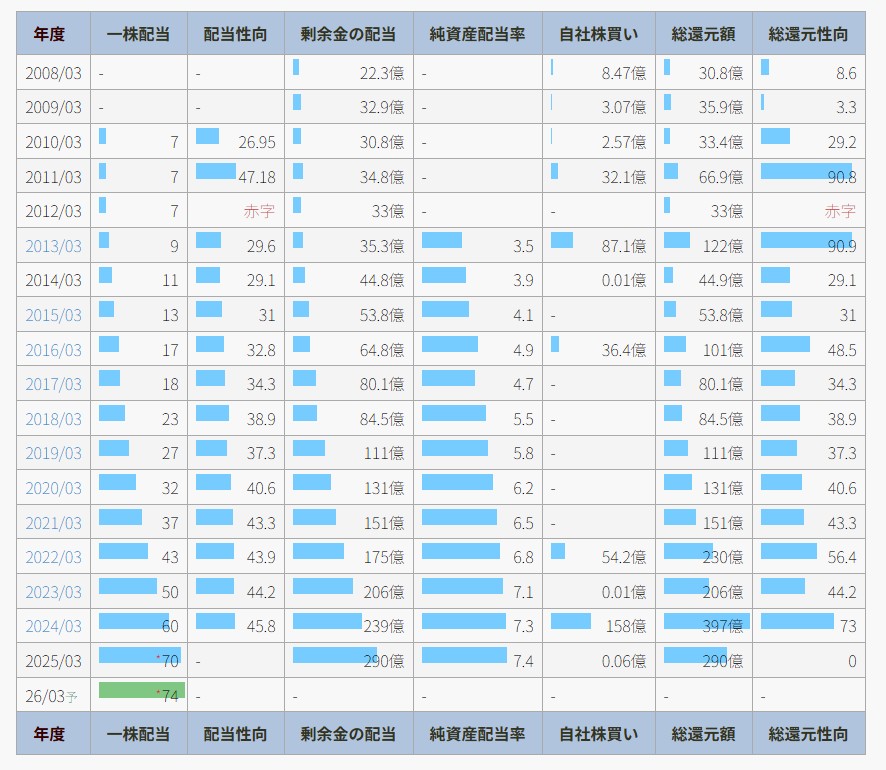This screenshot has width=886, height=770.
Task: Open the 2023/03 fiscal year link
Action: pyautogui.click(x=54, y=592)
